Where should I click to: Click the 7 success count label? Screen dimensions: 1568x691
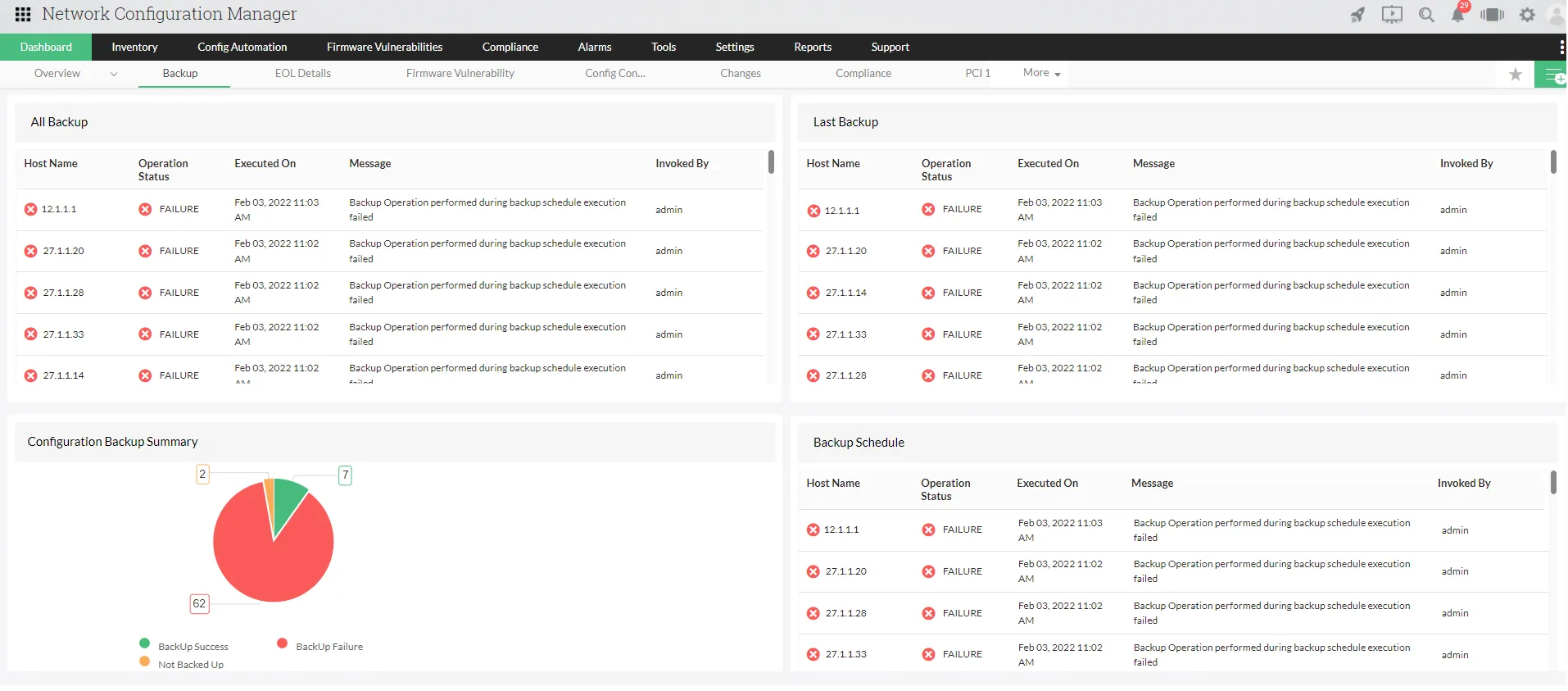pyautogui.click(x=346, y=475)
